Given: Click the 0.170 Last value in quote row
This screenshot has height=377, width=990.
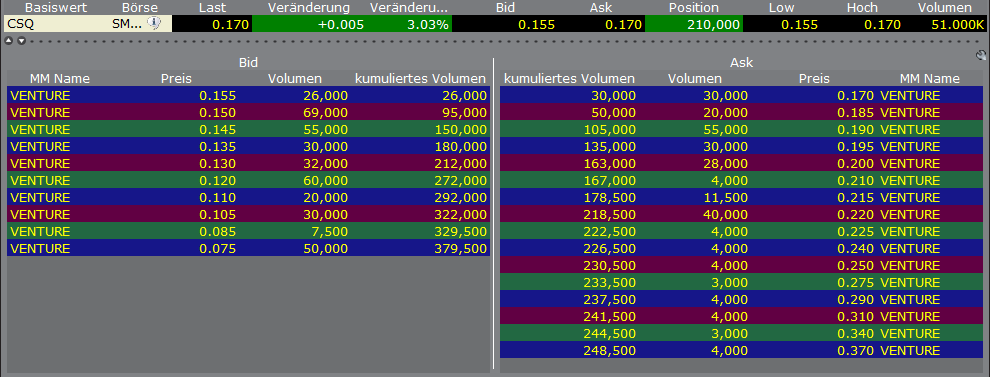Looking at the screenshot, I should [230, 25].
